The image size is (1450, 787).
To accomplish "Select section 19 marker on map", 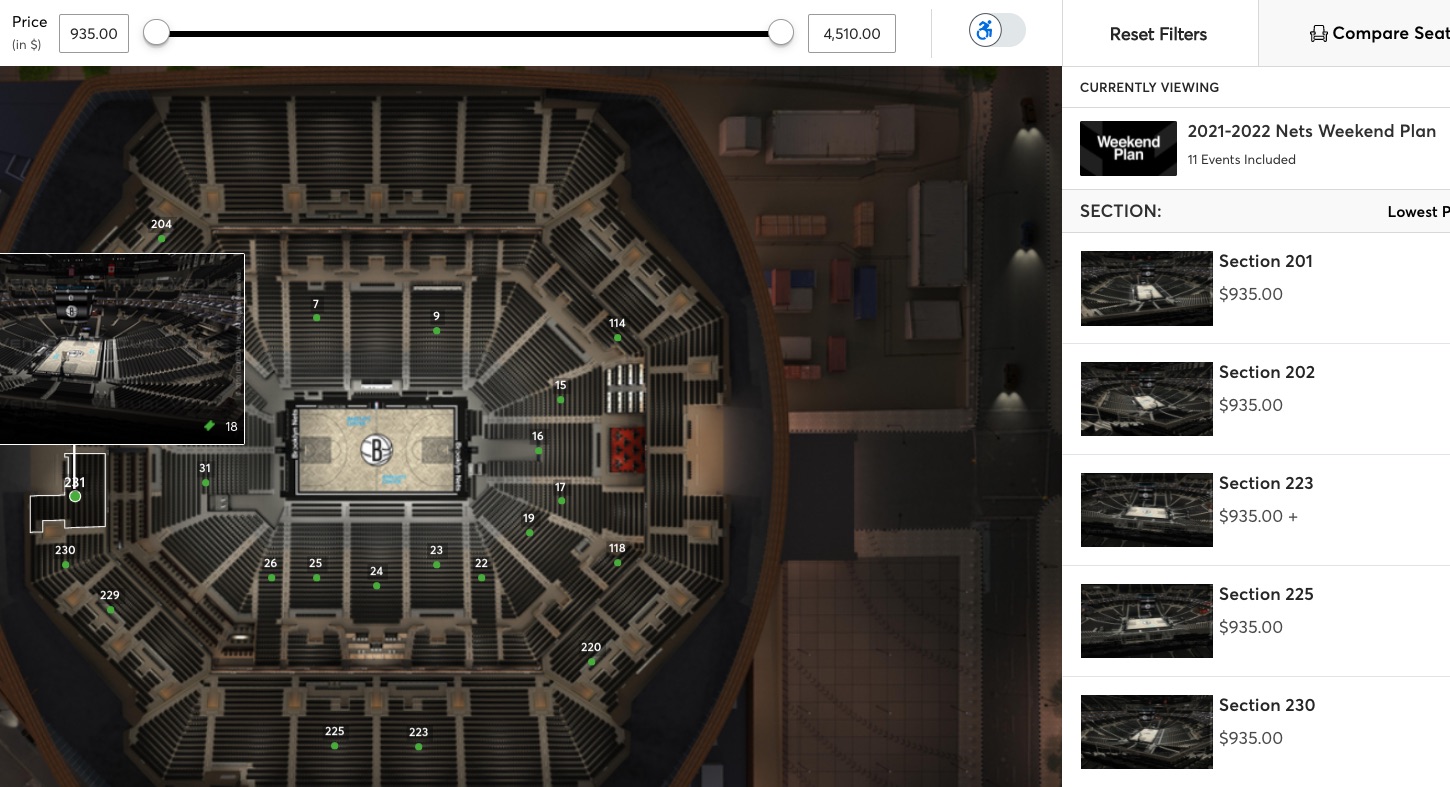I will pyautogui.click(x=529, y=533).
